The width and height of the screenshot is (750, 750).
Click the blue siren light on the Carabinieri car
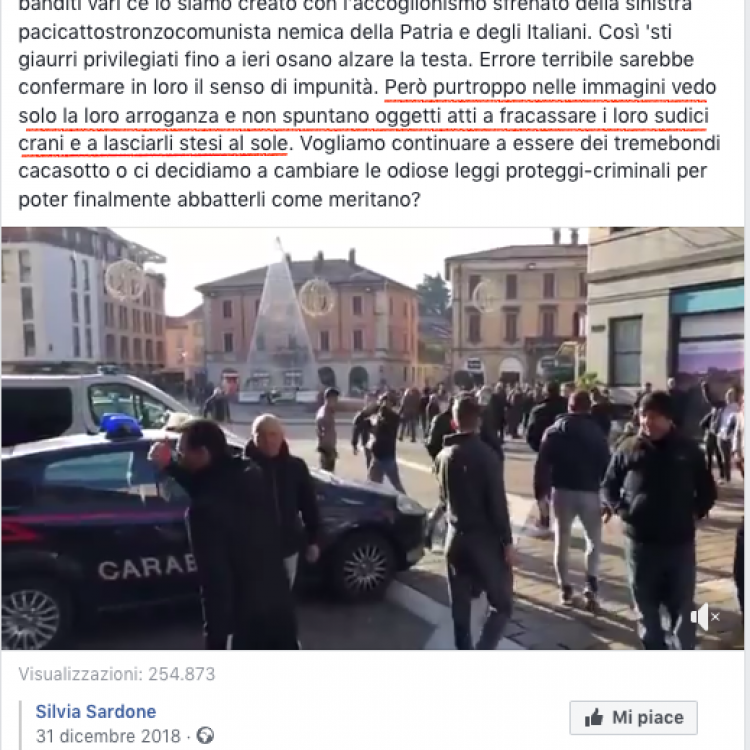point(121,426)
